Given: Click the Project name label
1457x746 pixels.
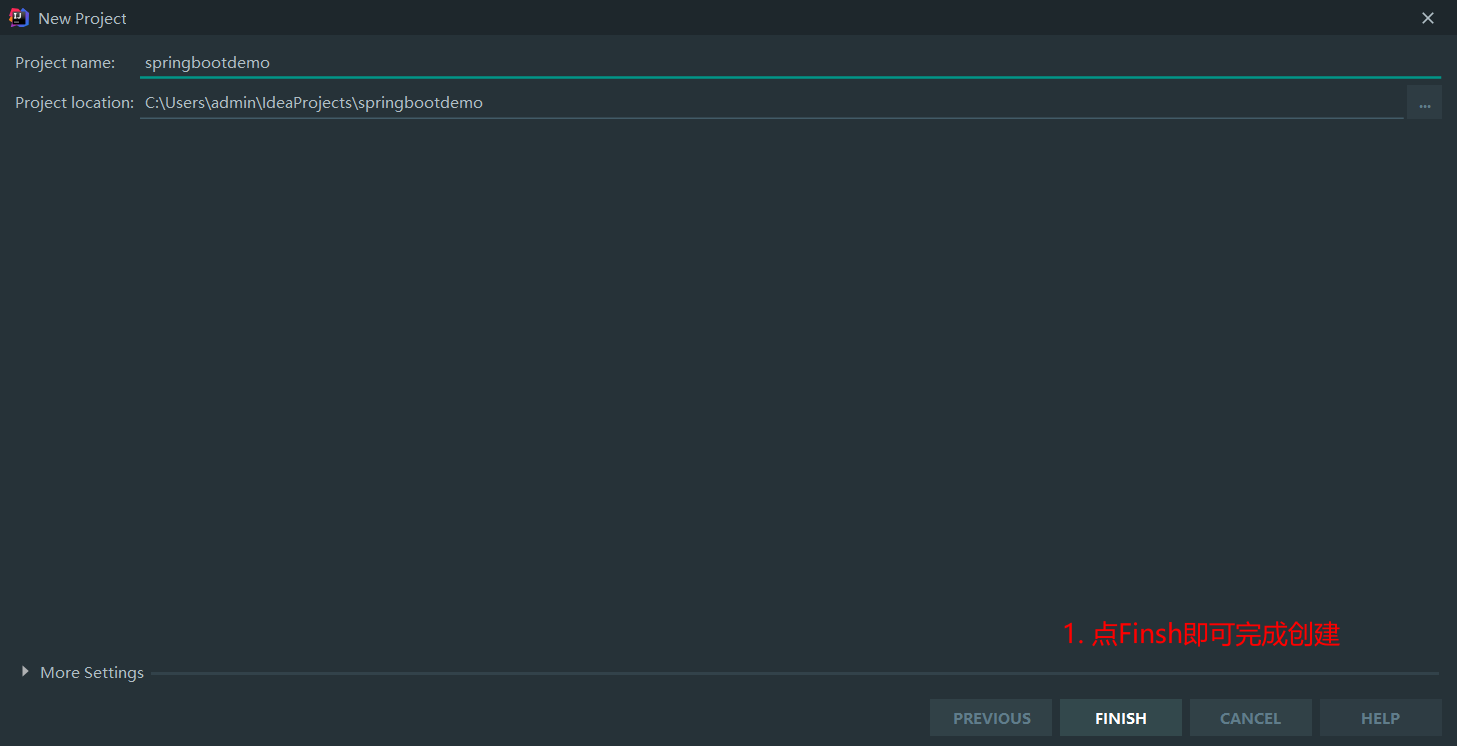Looking at the screenshot, I should pos(65,63).
